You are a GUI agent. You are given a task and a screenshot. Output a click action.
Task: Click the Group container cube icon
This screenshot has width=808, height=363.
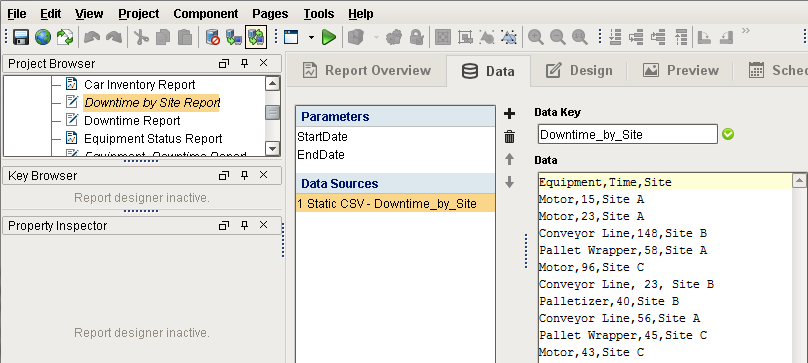356,37
